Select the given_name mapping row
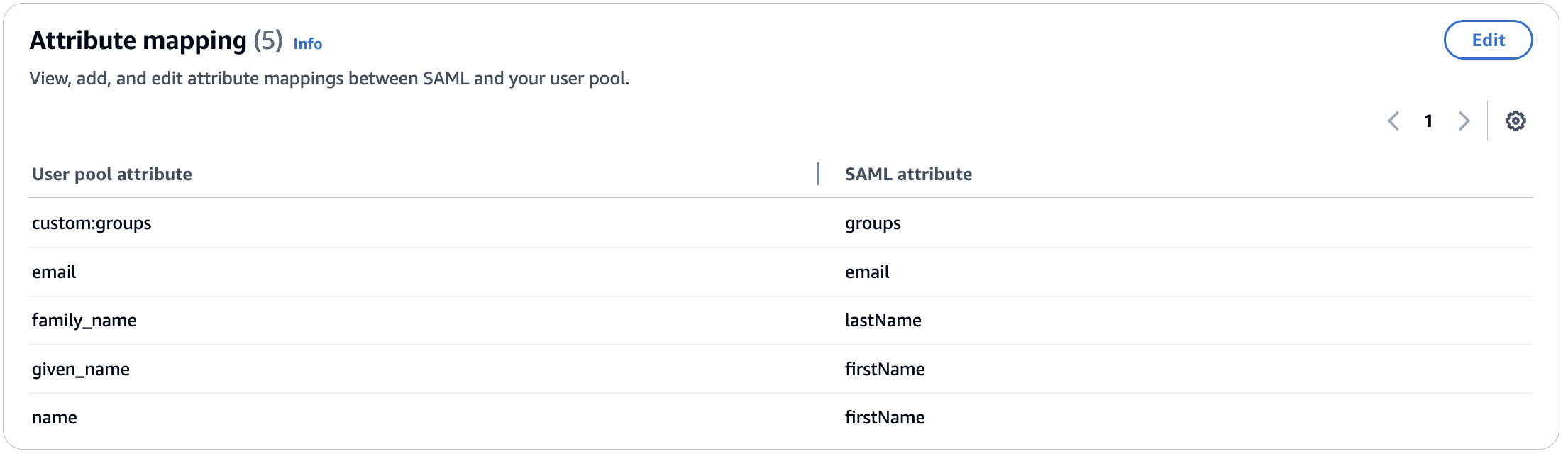This screenshot has height=454, width=1568. point(80,369)
